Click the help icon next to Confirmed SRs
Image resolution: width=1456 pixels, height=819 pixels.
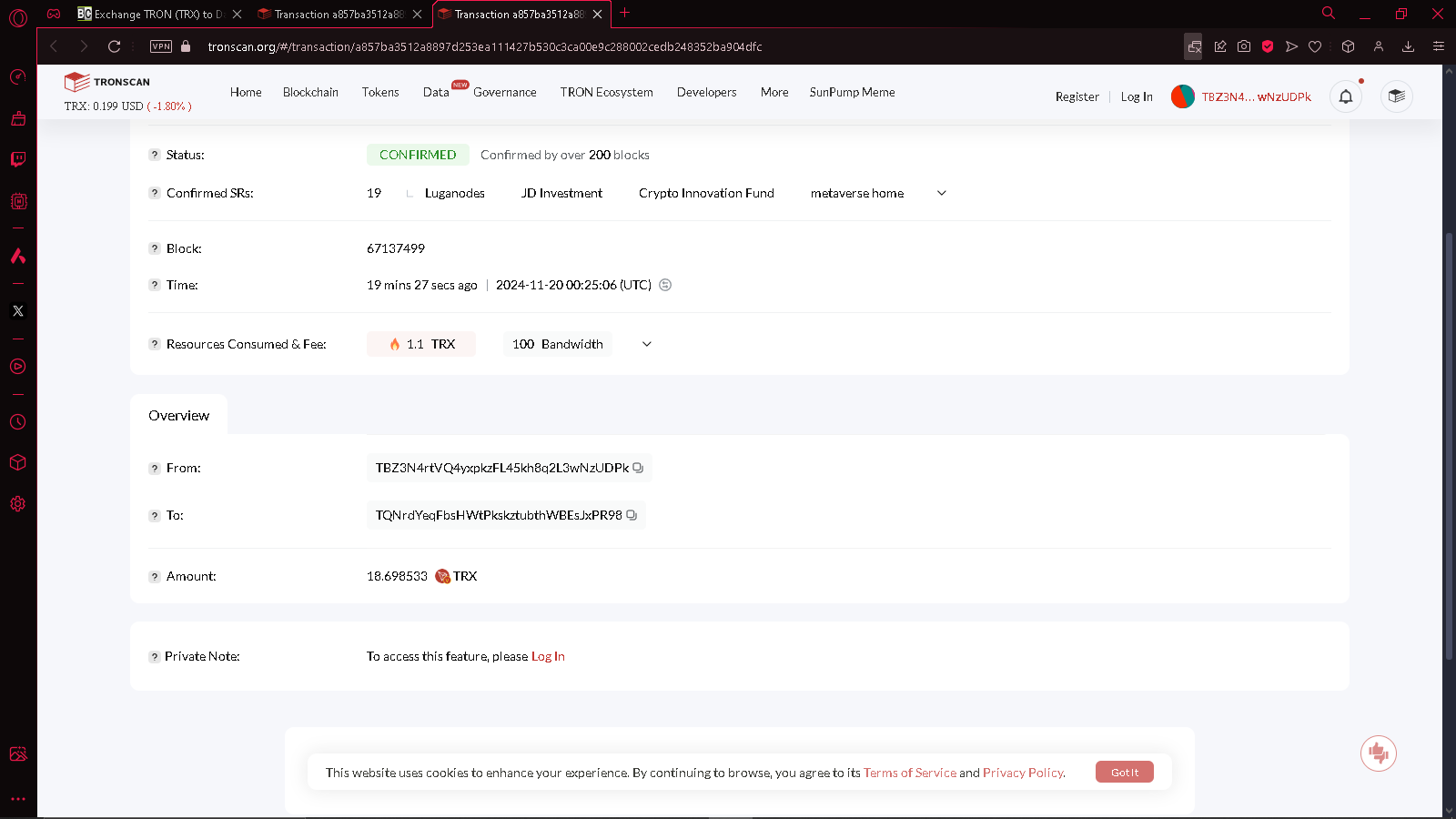point(155,193)
